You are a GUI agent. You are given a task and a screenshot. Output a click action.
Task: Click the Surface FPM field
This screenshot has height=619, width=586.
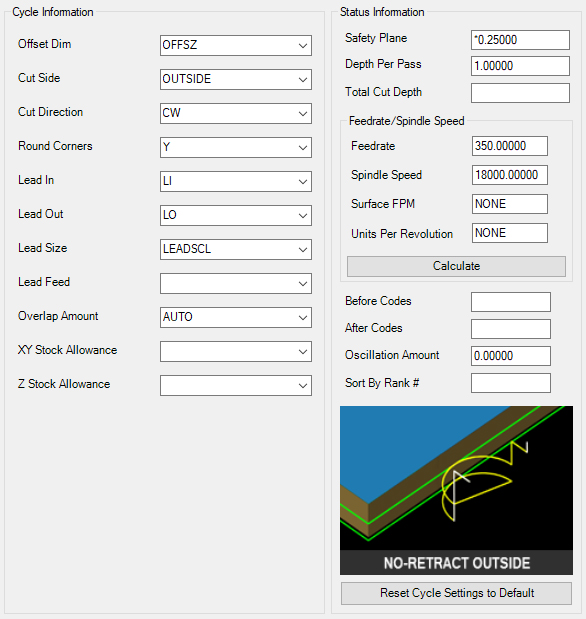coord(509,204)
